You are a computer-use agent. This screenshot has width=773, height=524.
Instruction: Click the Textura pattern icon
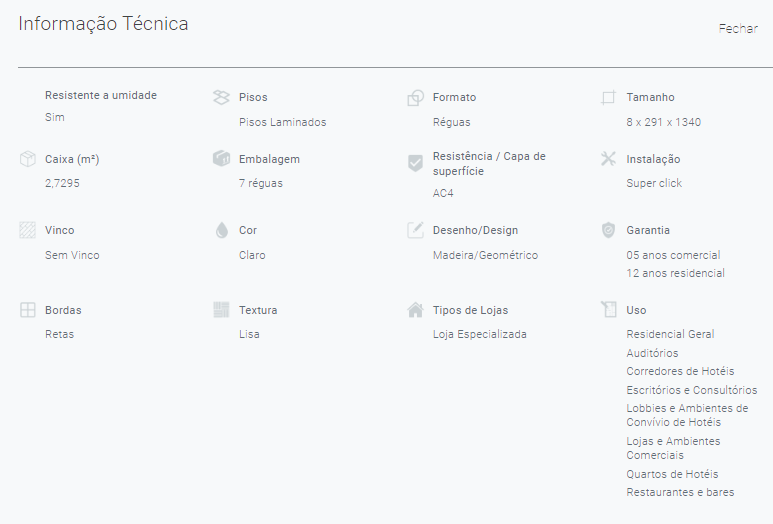click(221, 310)
